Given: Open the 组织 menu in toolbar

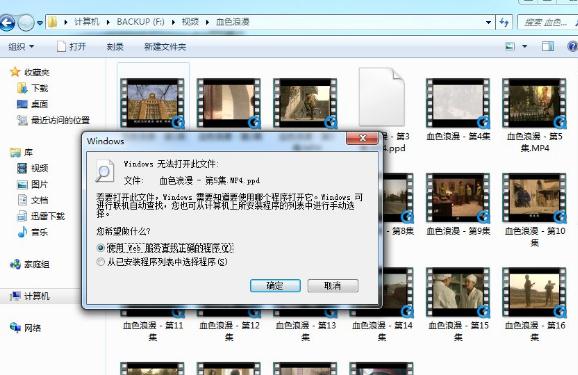Looking at the screenshot, I should pos(21,46).
